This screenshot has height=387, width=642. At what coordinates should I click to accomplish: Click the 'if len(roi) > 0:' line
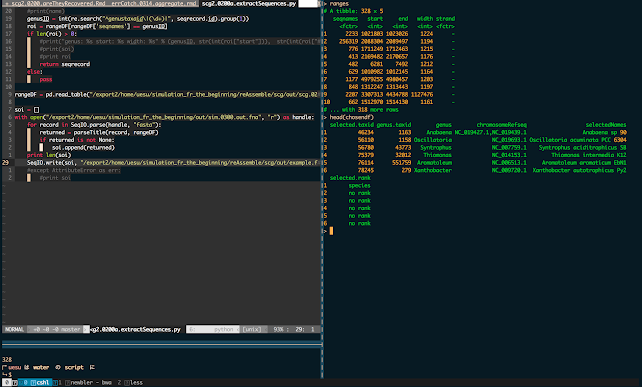(x=52, y=34)
